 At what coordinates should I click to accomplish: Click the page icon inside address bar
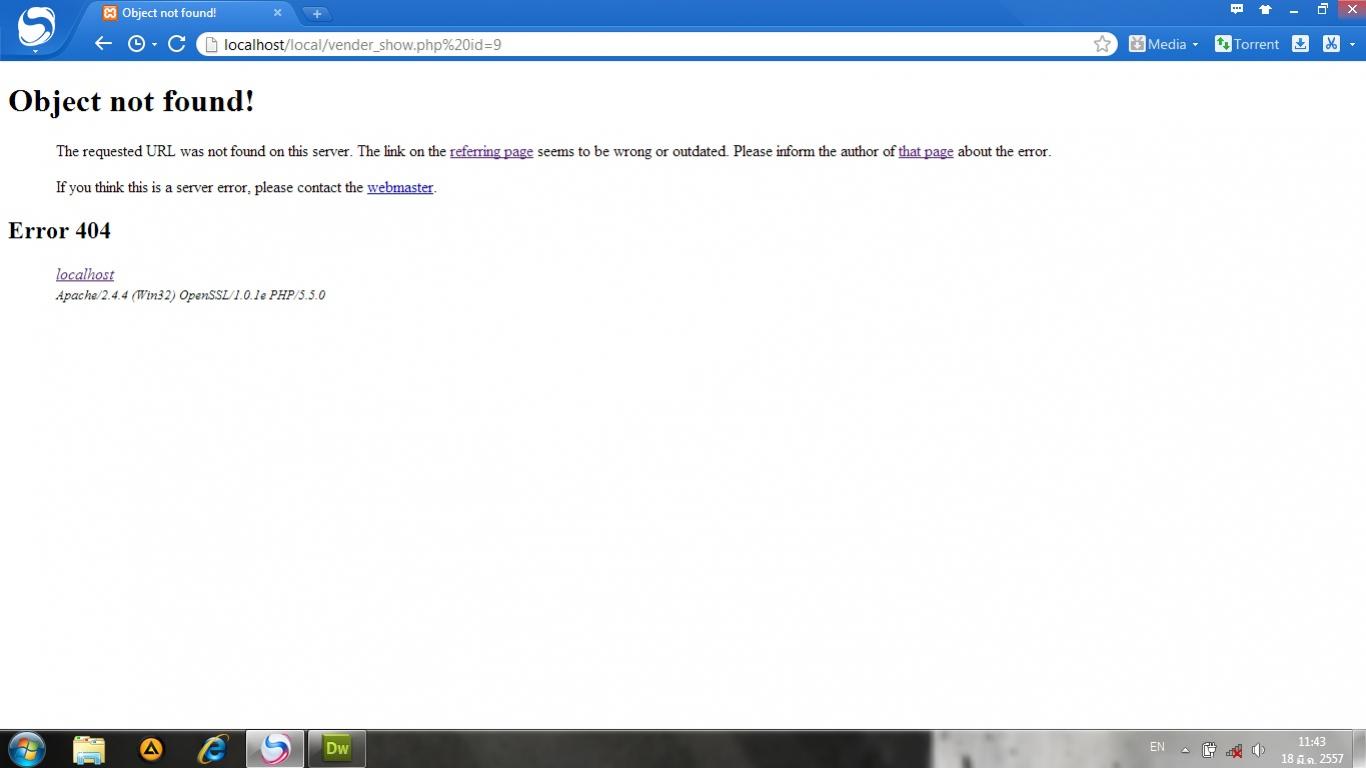tap(210, 44)
